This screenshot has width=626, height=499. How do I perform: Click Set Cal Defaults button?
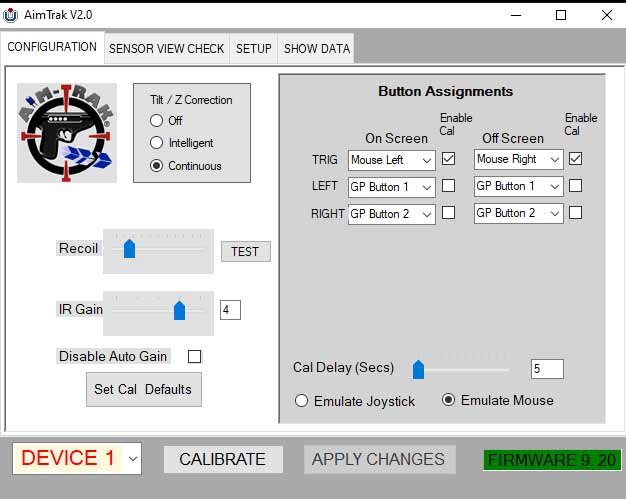point(144,390)
